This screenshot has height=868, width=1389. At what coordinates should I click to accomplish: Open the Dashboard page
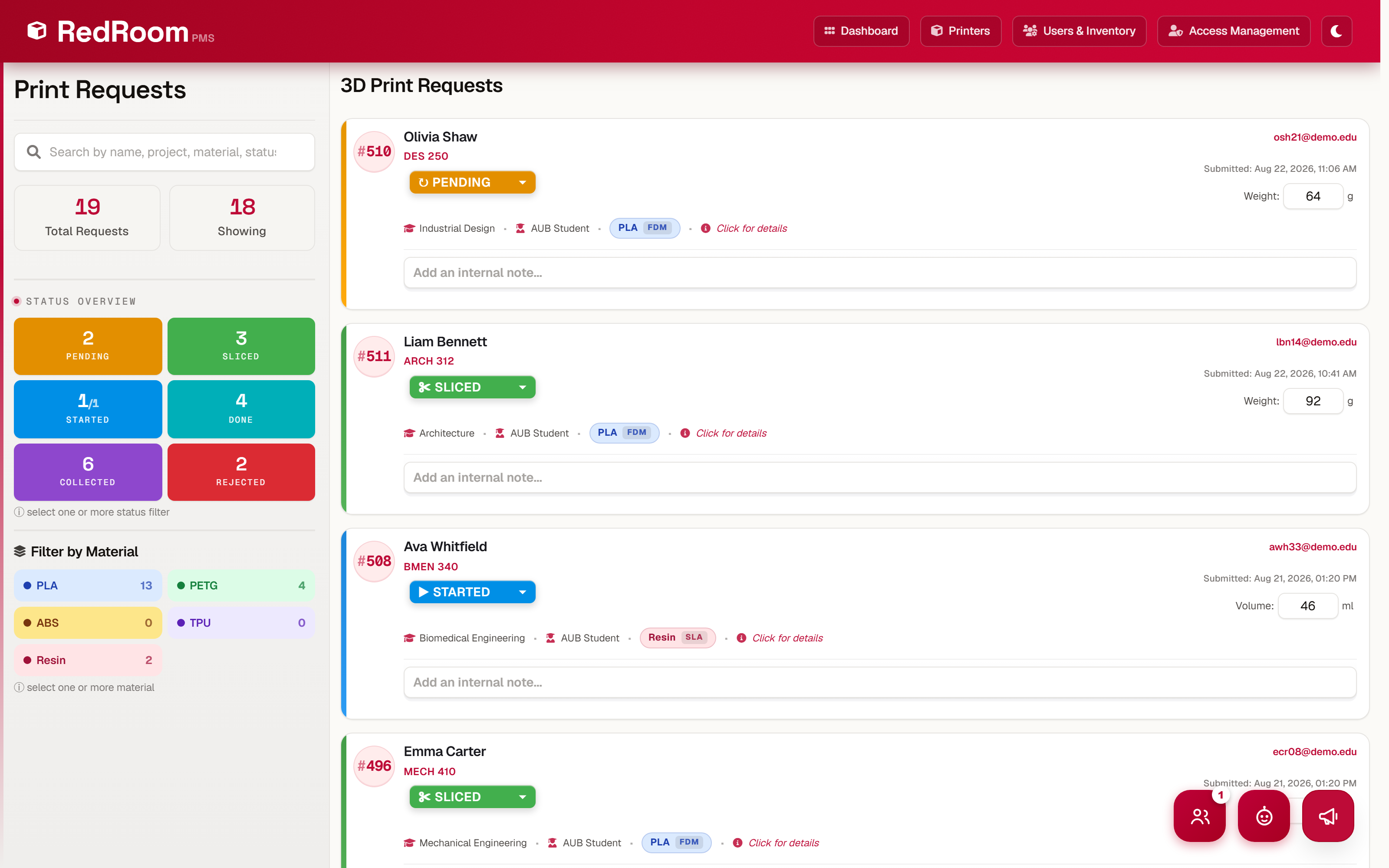tap(861, 31)
